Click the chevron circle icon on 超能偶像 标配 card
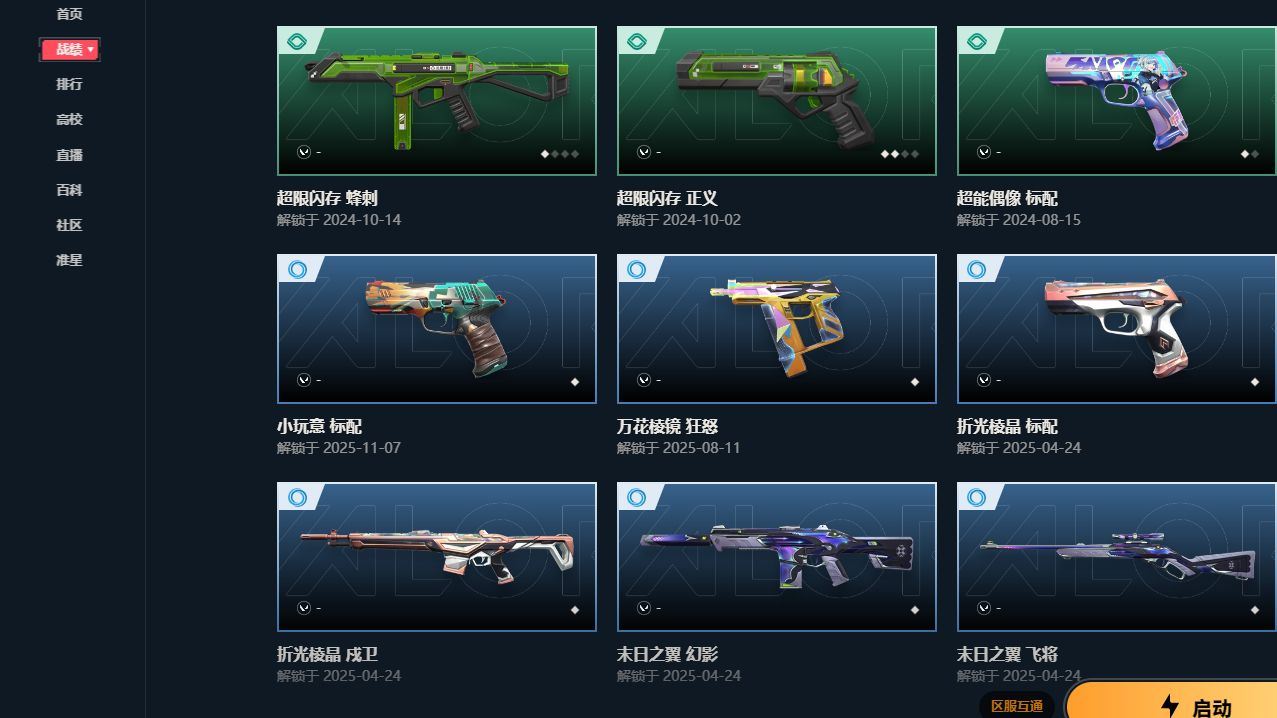Viewport: 1277px width, 718px height. pyautogui.click(x=984, y=152)
